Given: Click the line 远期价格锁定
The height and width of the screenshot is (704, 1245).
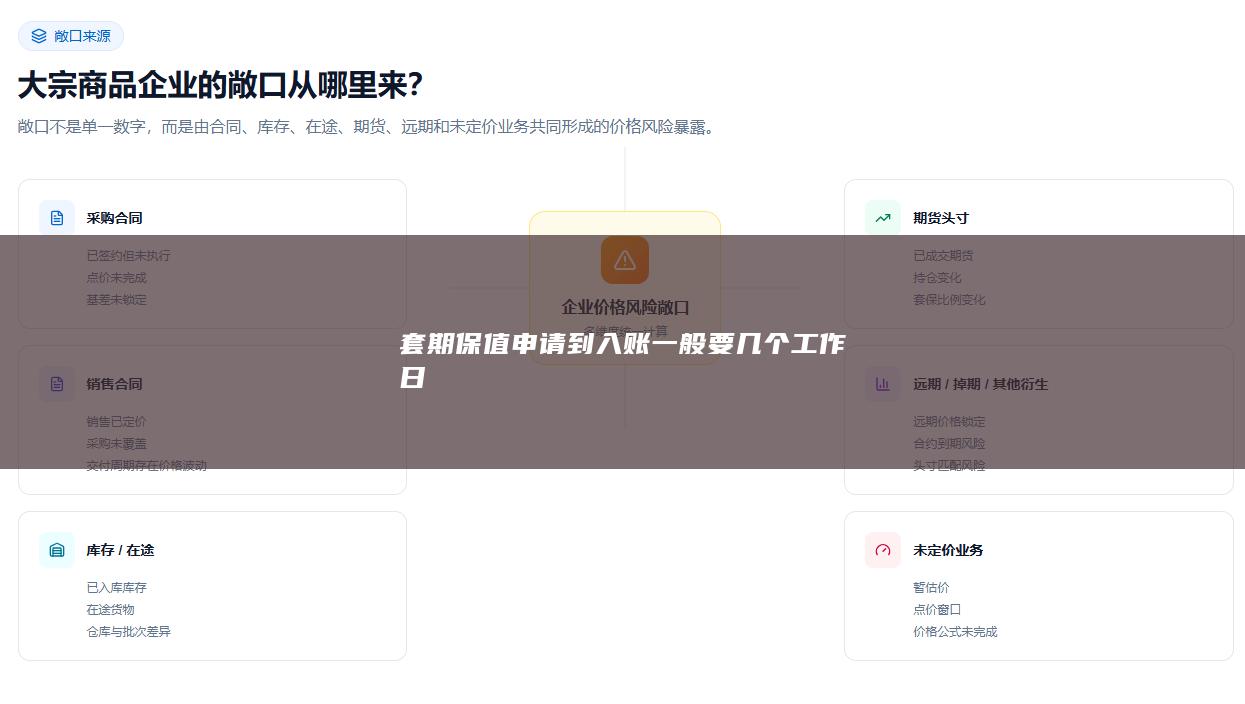Looking at the screenshot, I should point(949,422).
